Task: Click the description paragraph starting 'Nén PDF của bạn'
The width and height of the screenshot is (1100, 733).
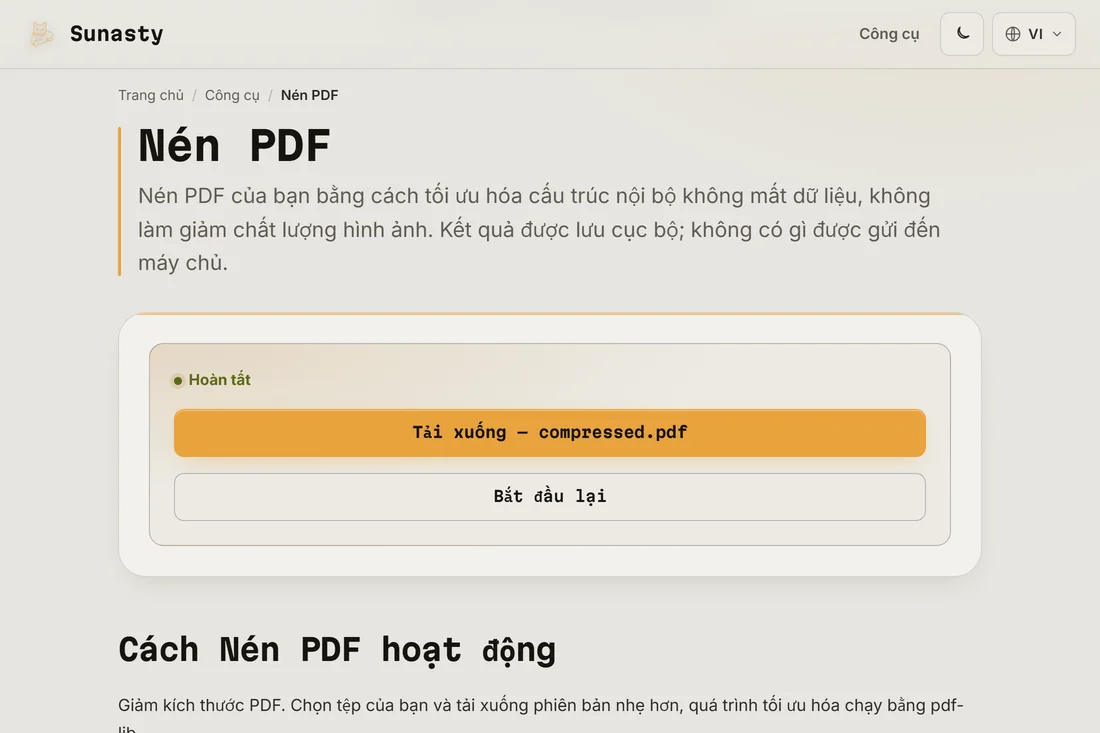Action: pos(539,229)
